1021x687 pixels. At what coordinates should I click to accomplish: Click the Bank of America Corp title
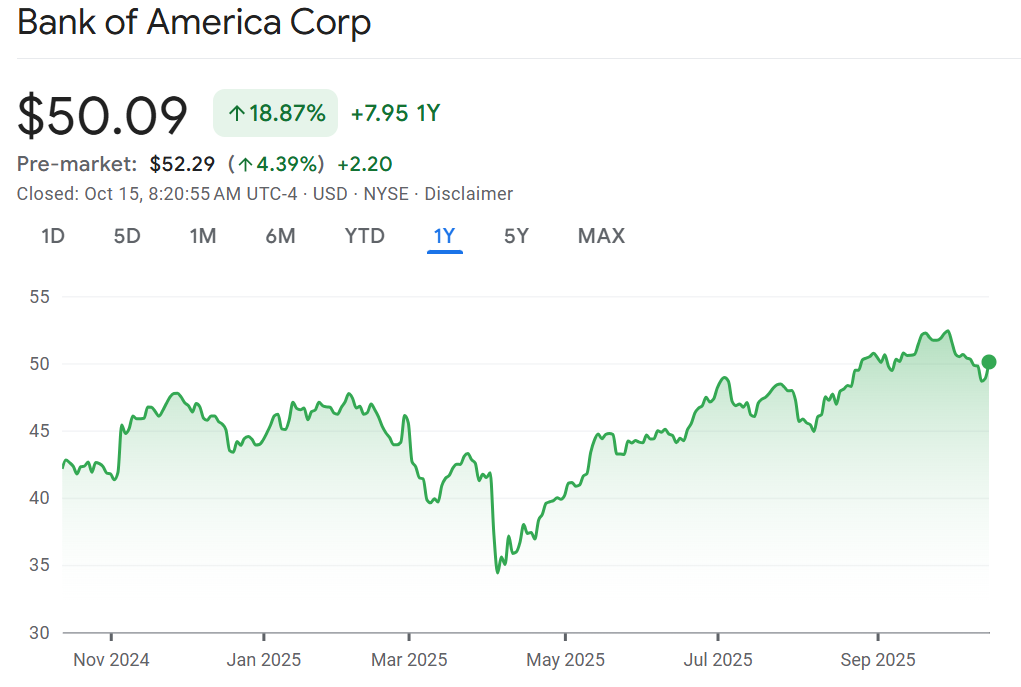tap(194, 22)
